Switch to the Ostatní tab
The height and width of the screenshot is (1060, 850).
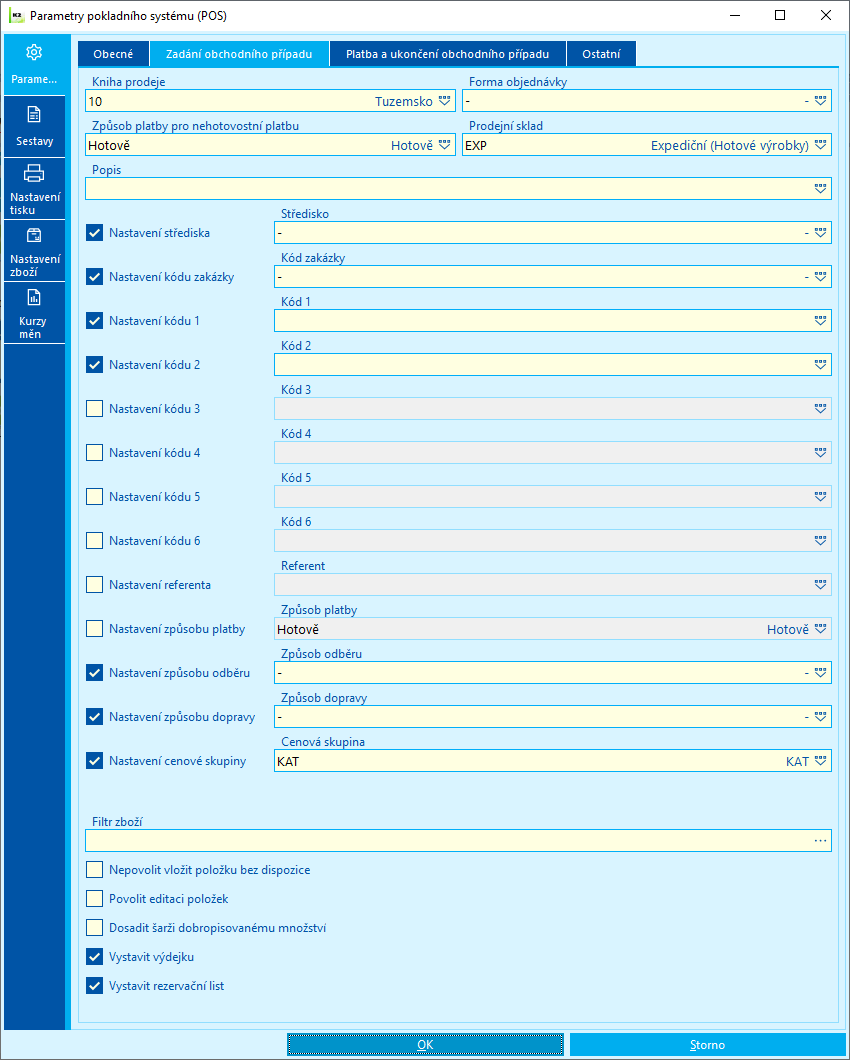coord(601,54)
